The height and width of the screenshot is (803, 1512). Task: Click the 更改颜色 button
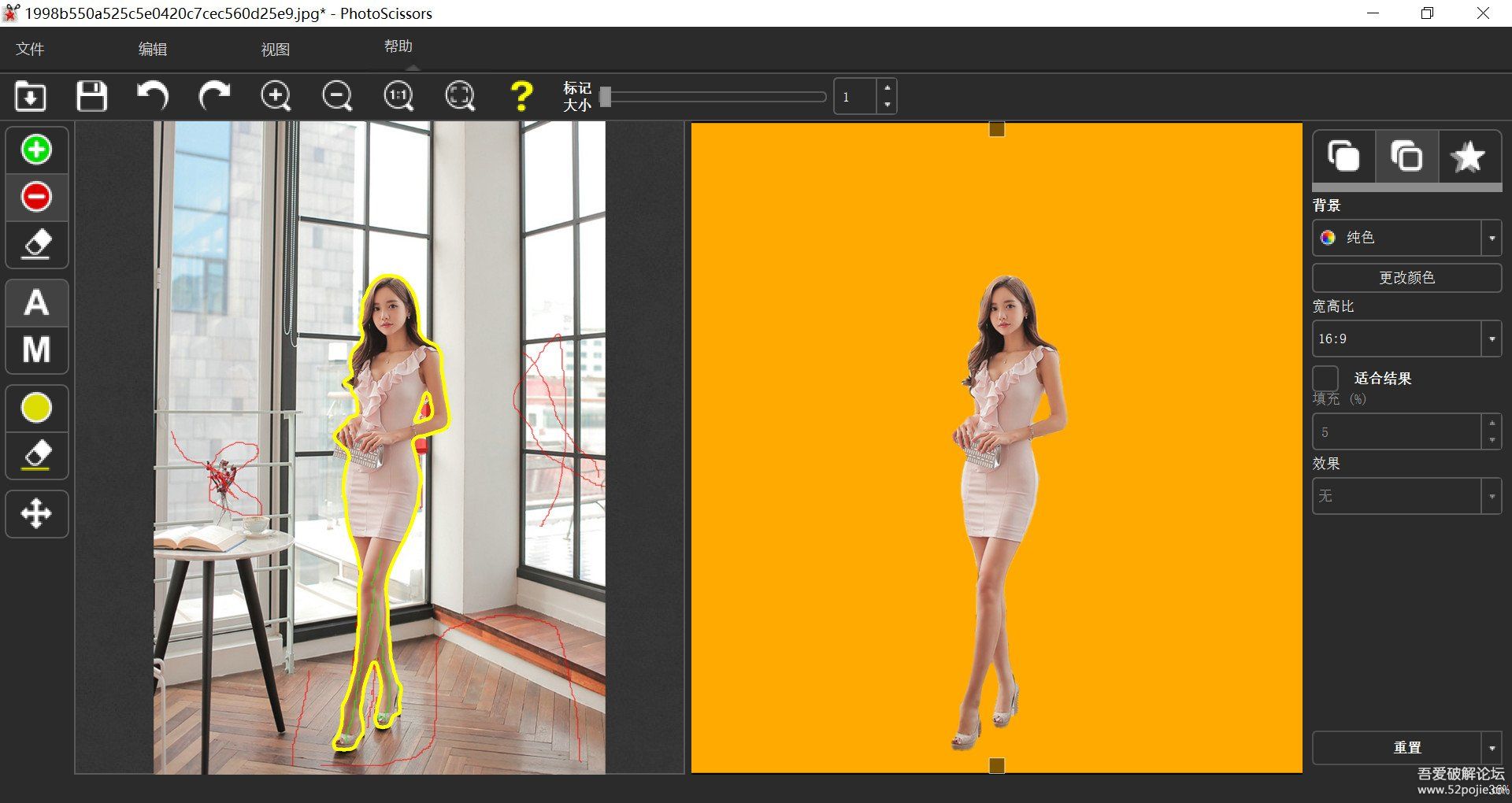(x=1406, y=278)
